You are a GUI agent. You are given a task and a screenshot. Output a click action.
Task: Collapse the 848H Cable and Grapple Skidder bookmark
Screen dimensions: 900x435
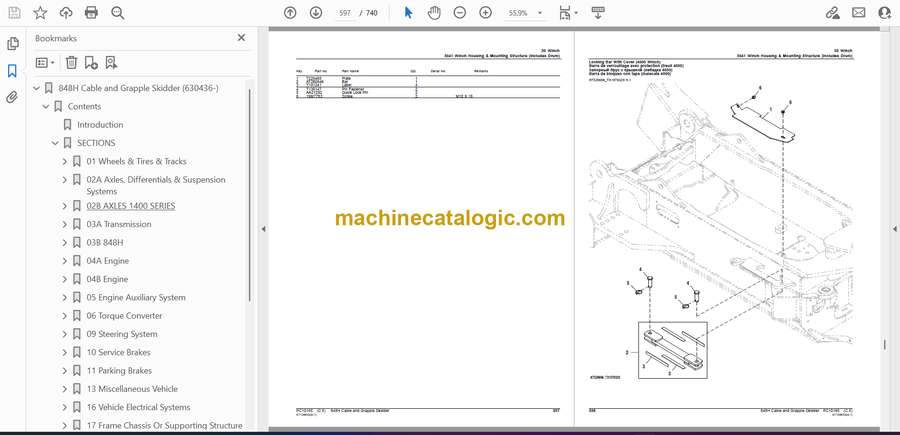click(37, 88)
